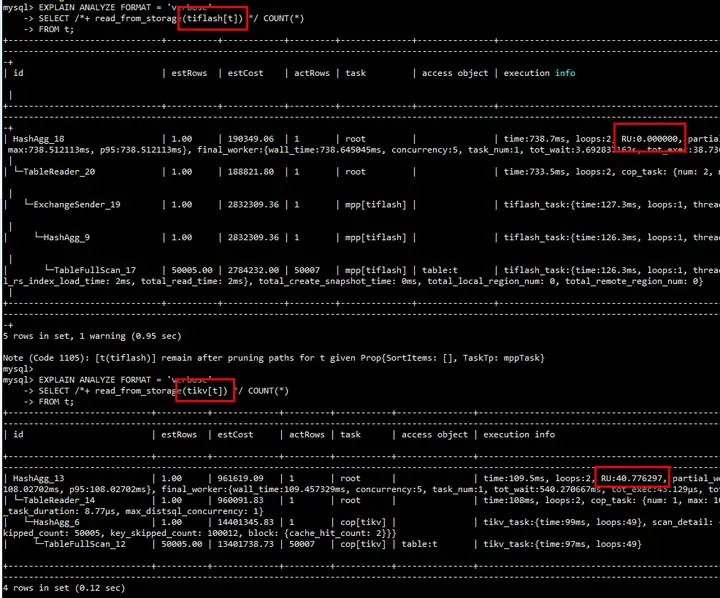Viewport: 720px width, 598px height.
Task: Select estCost value 960091.83
Action: pos(240,500)
